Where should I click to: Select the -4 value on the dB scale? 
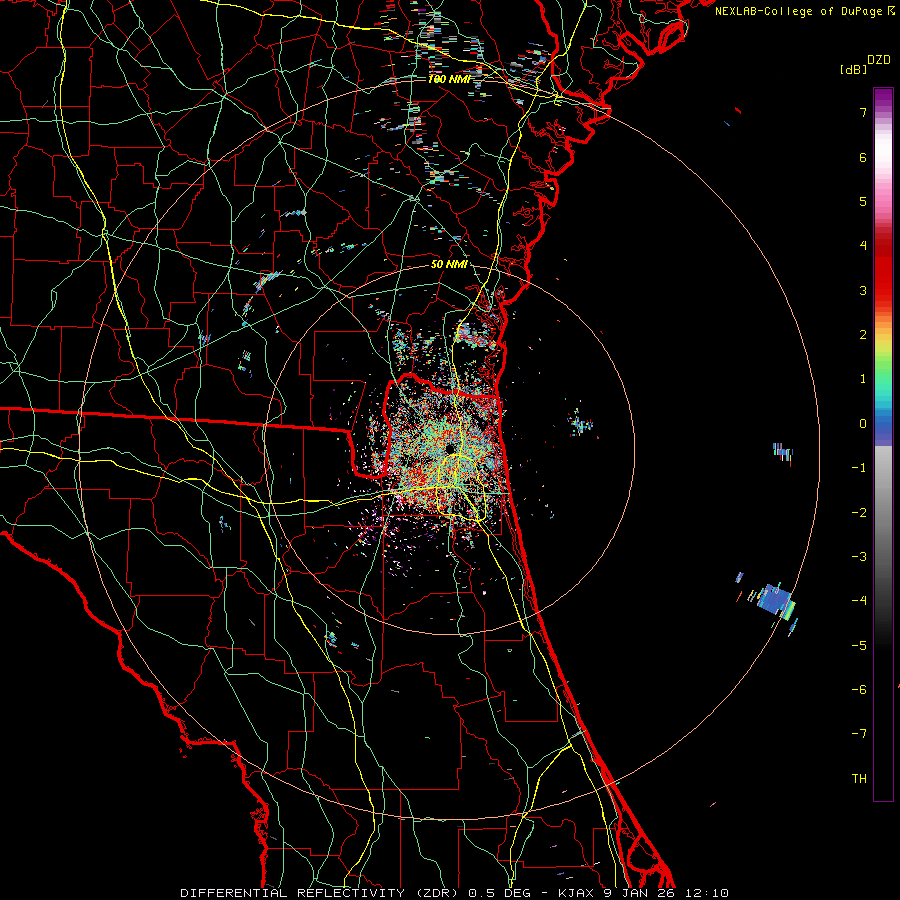859,601
